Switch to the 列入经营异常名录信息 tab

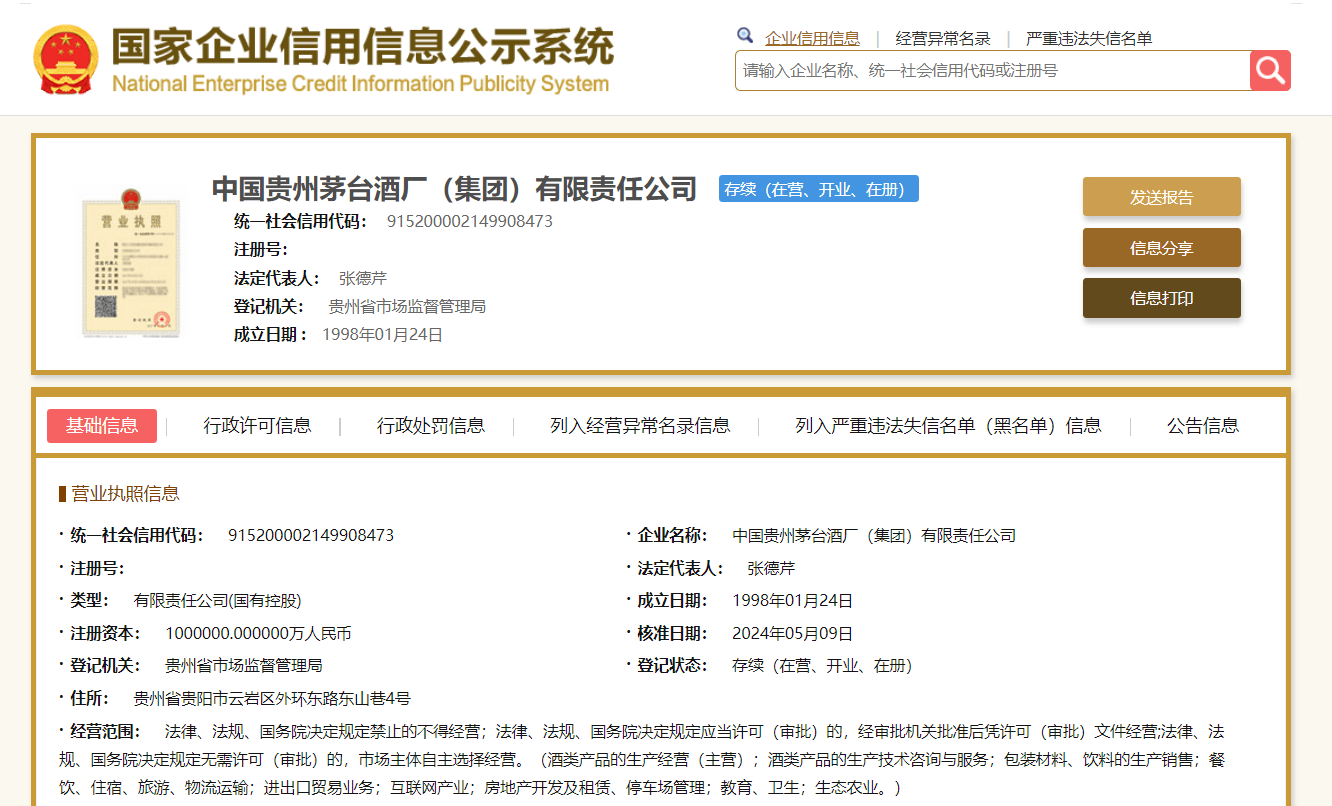640,426
